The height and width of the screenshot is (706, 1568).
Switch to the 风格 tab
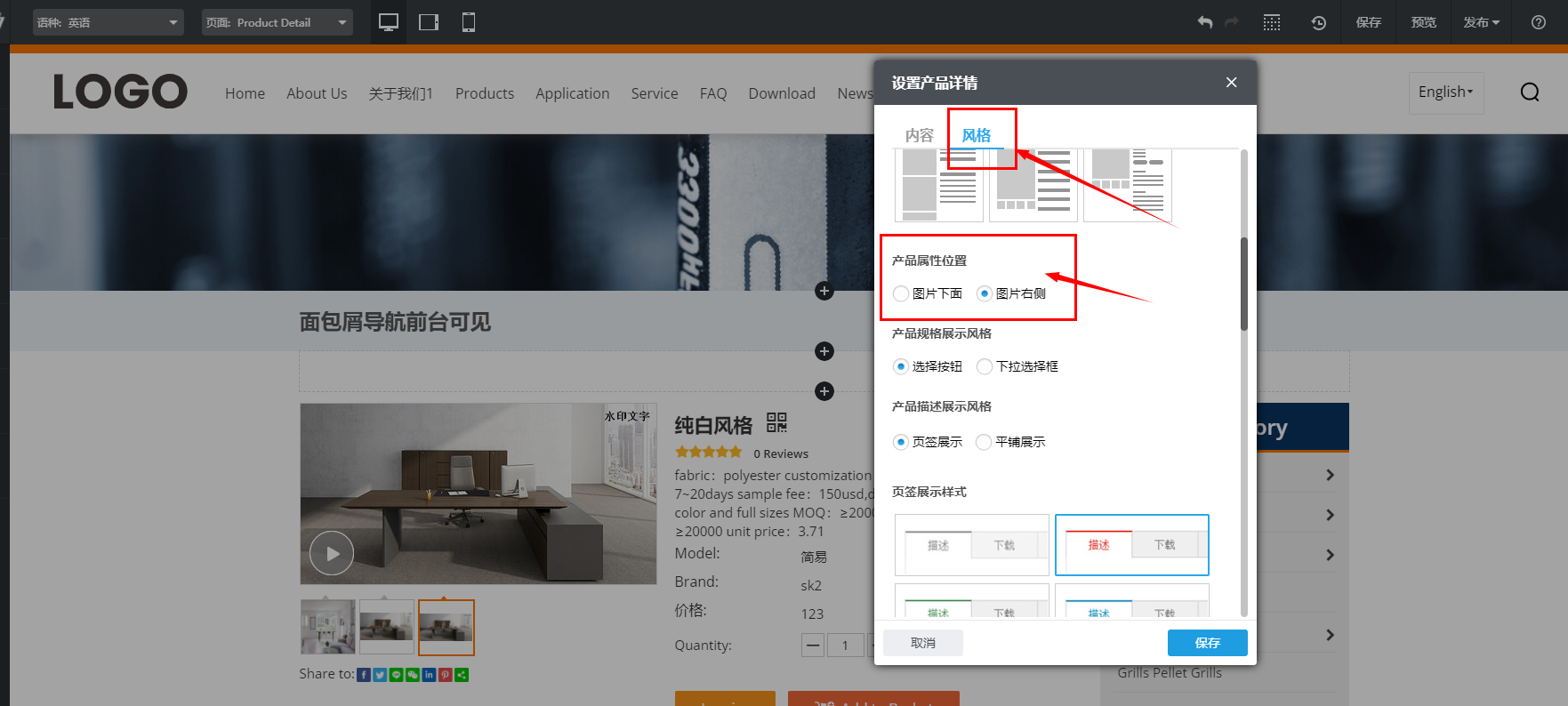click(977, 135)
